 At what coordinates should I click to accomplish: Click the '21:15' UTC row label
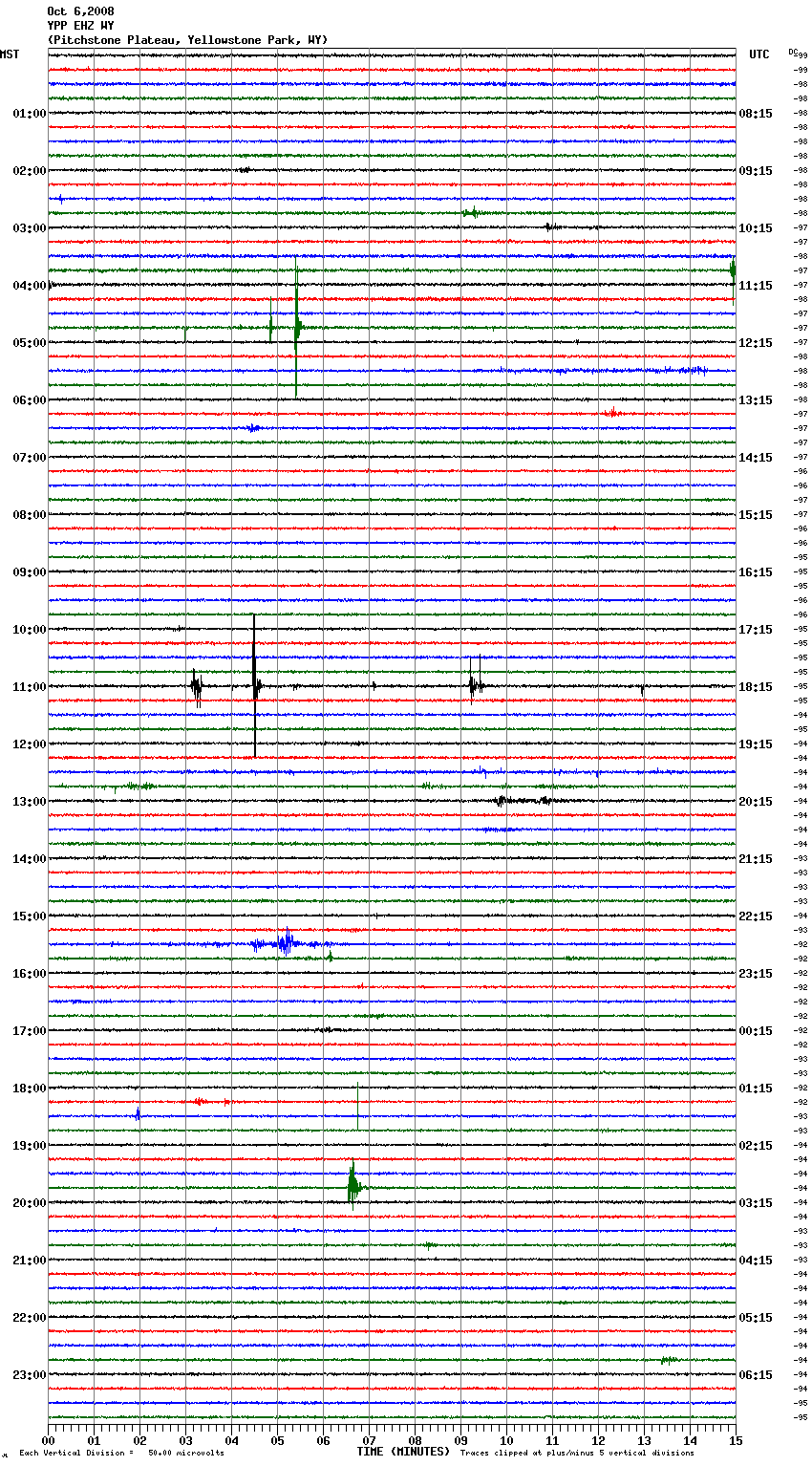756,859
